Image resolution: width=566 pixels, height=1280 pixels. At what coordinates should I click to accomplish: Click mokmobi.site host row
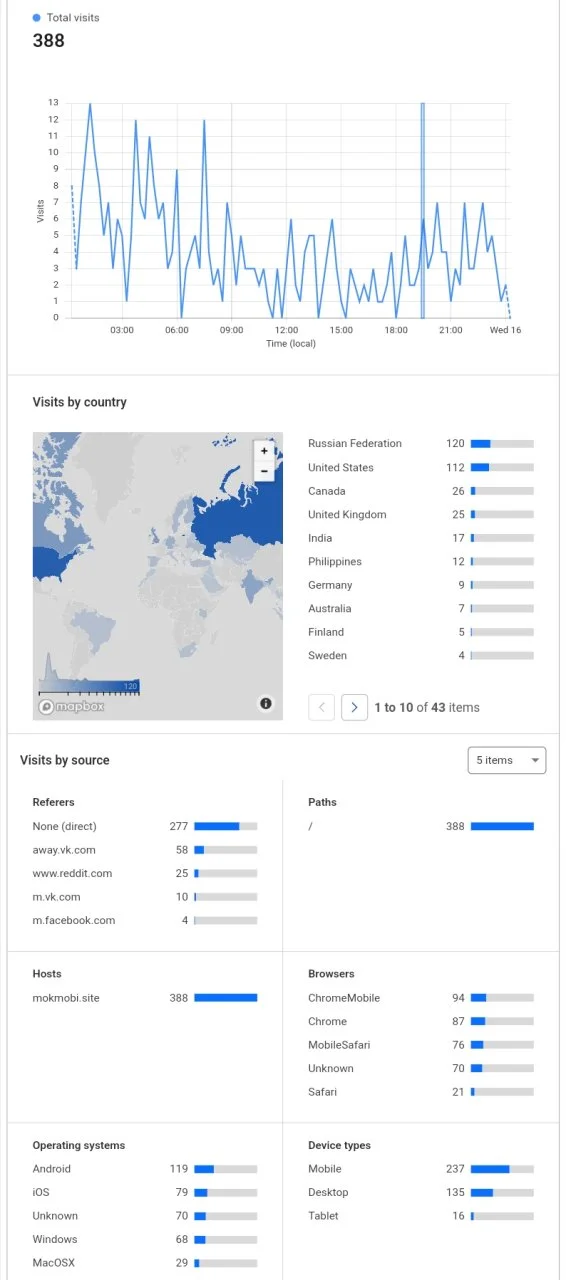pos(145,997)
